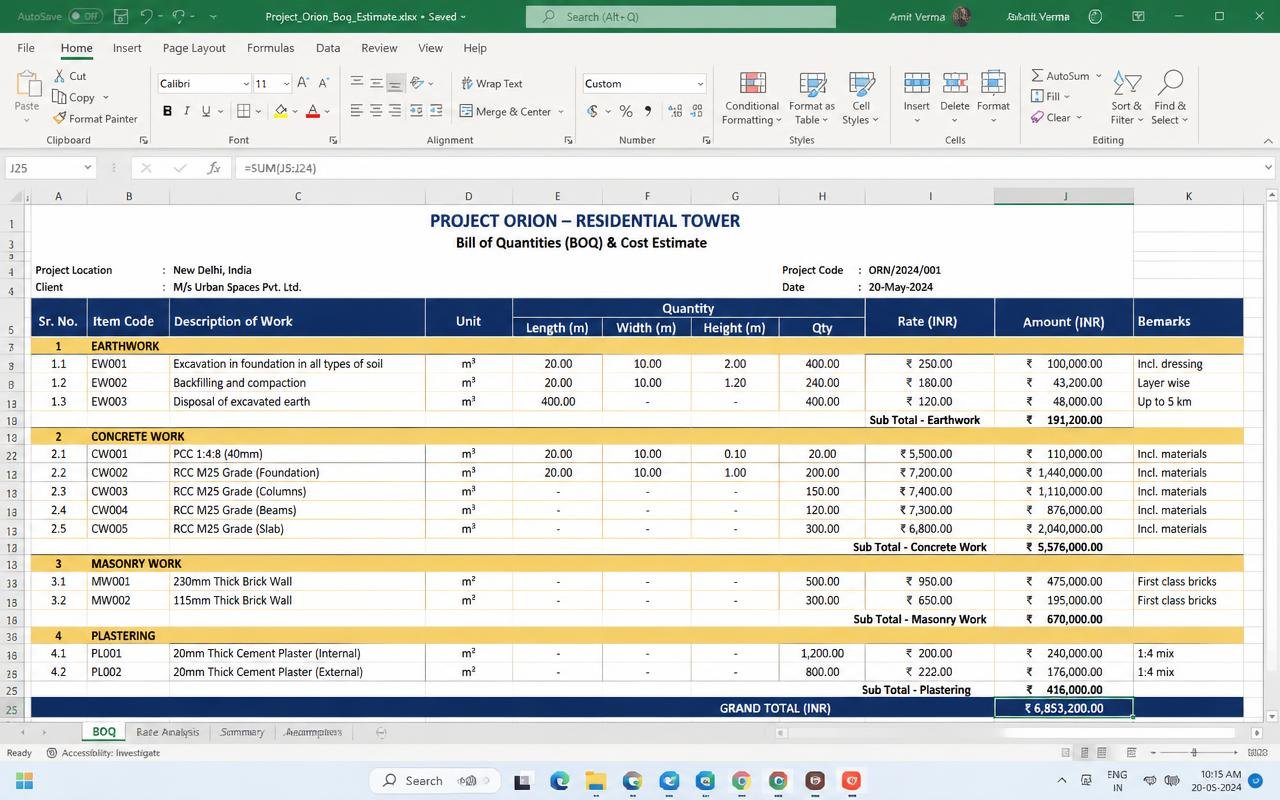Open Find & Select menu

point(1169,98)
